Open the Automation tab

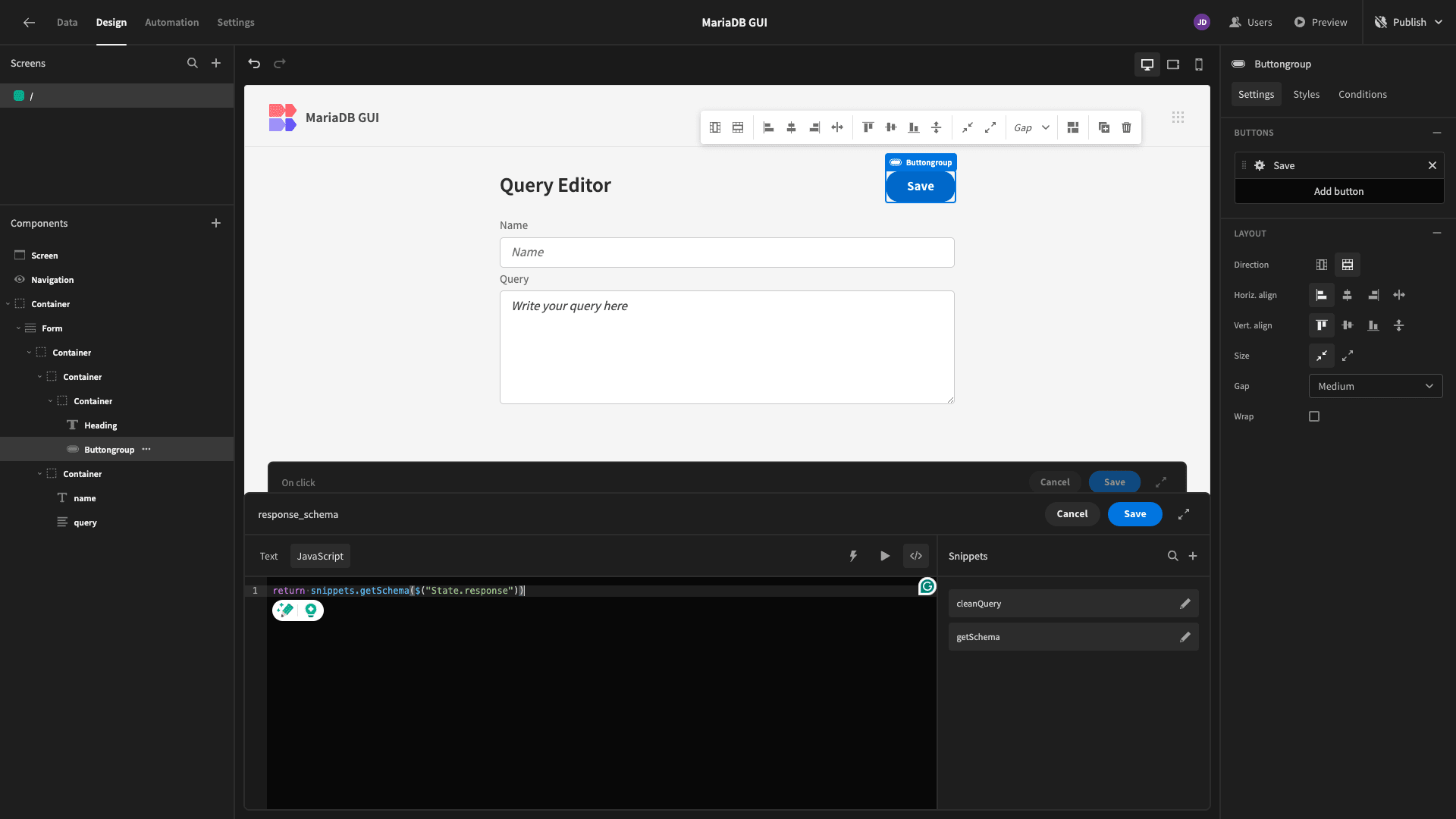[x=172, y=23]
